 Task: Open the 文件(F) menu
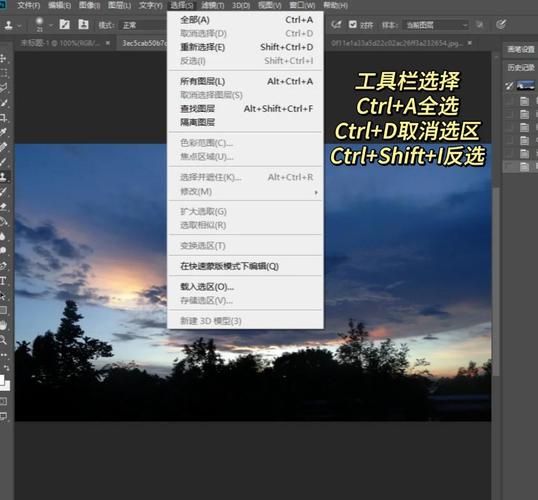coord(28,5)
